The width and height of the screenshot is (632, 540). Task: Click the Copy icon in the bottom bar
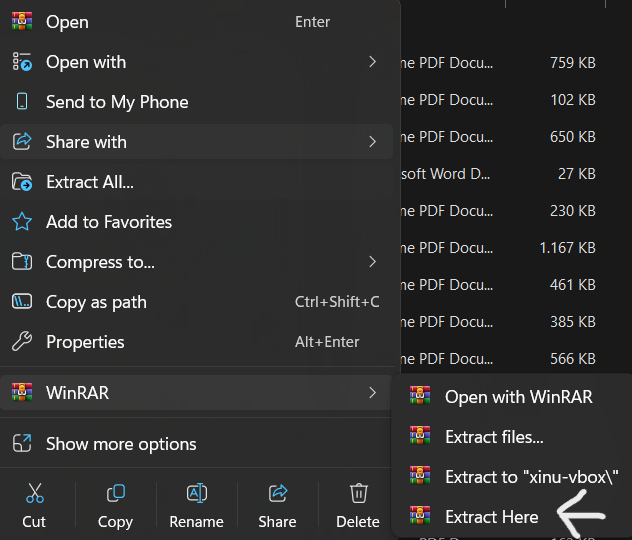click(116, 493)
